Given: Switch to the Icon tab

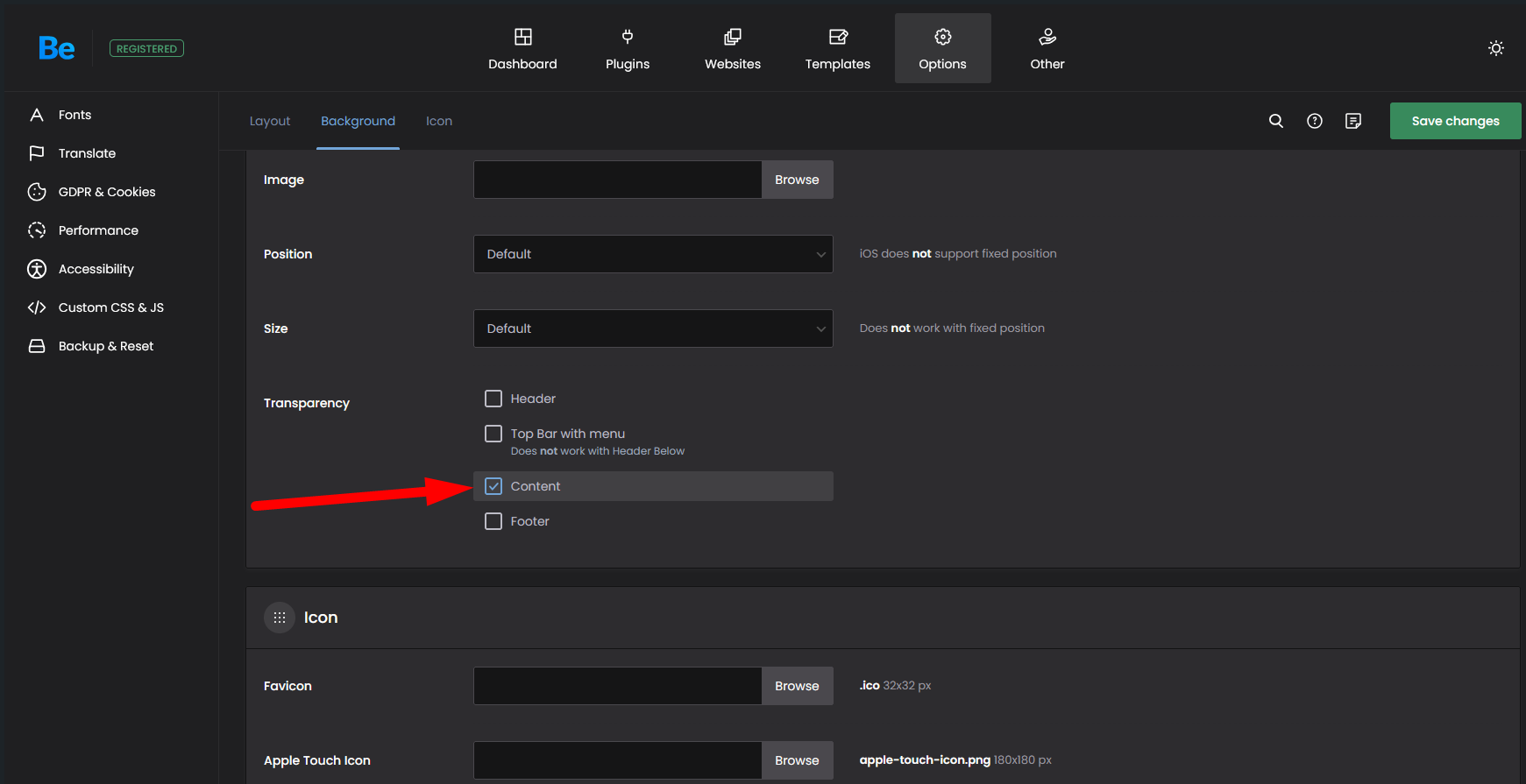Looking at the screenshot, I should (x=439, y=121).
